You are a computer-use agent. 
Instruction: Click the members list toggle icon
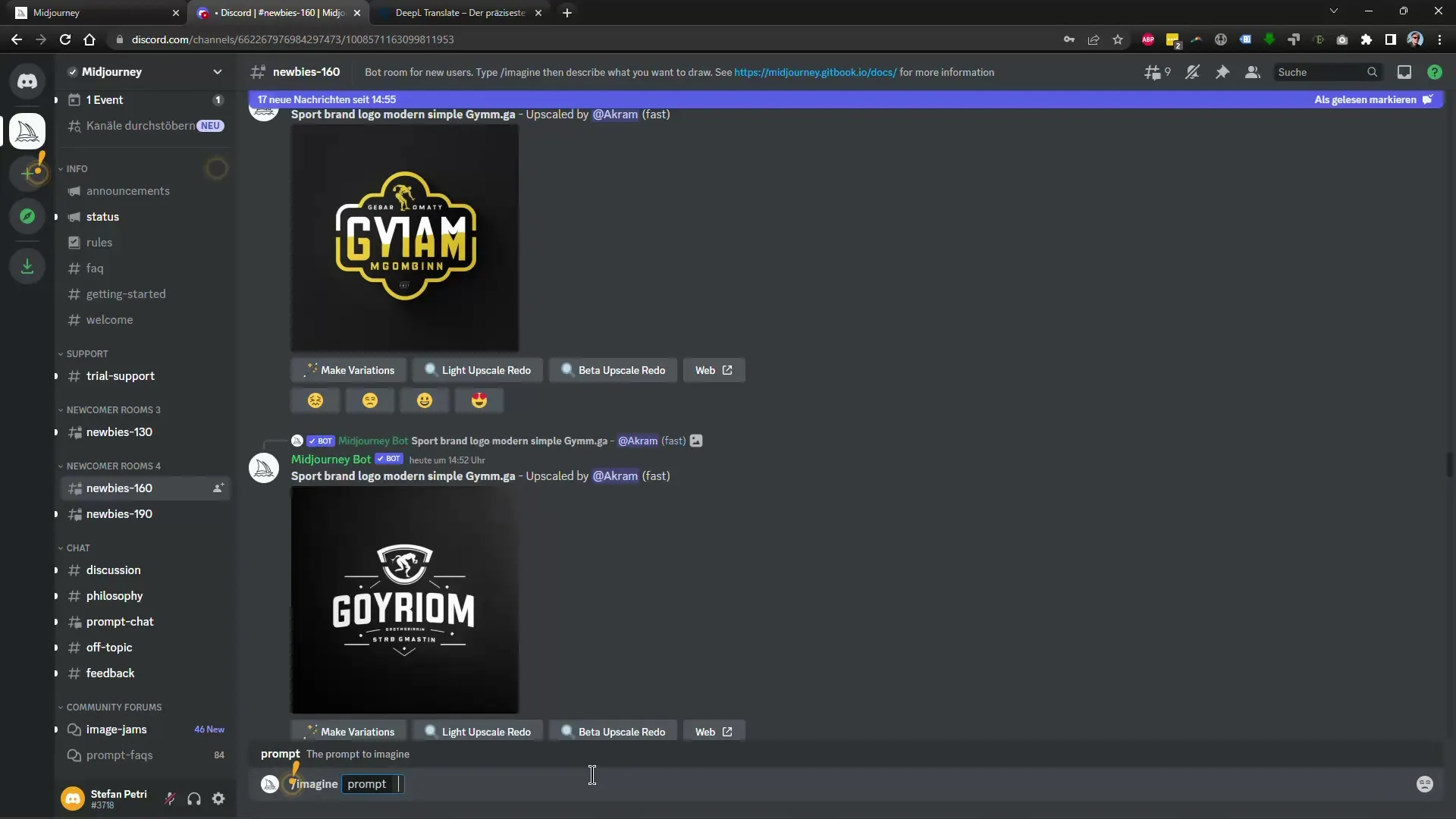(1251, 71)
